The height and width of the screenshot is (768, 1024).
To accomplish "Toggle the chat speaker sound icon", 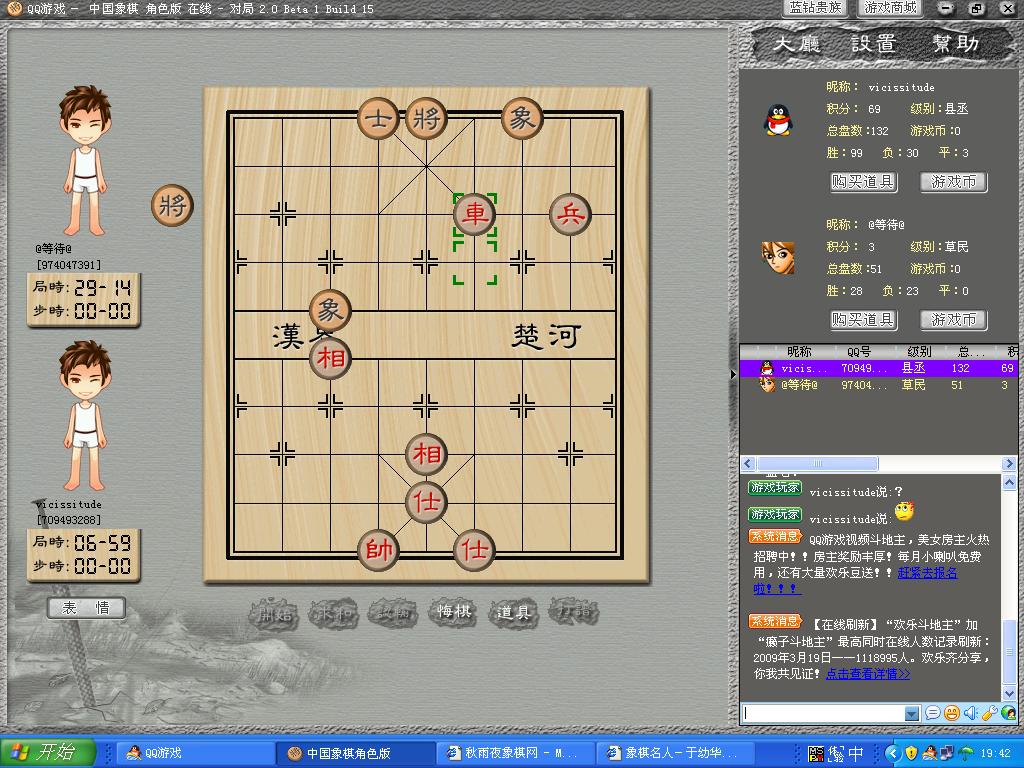I will [x=970, y=713].
